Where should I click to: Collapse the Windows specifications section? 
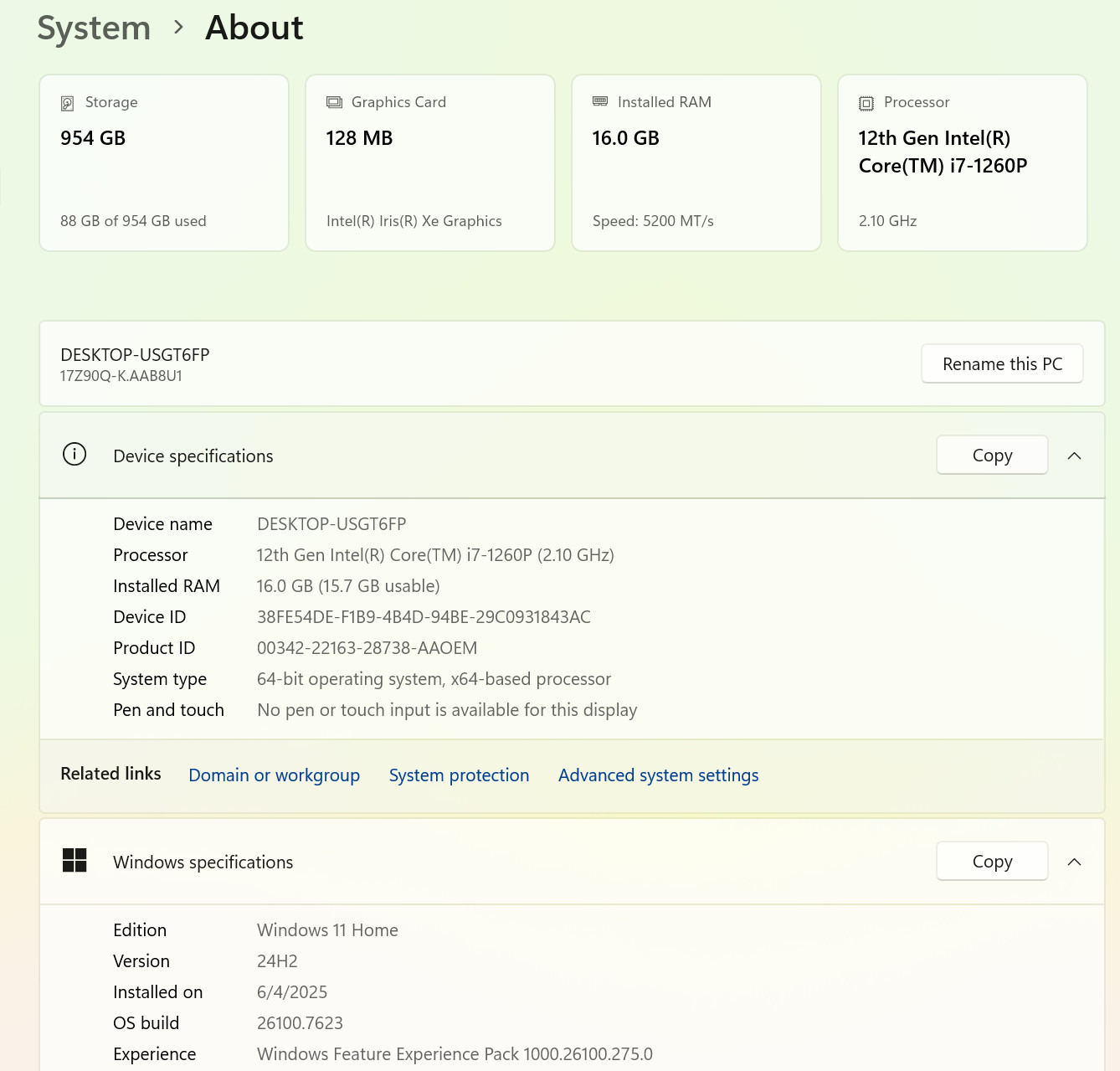point(1075,862)
